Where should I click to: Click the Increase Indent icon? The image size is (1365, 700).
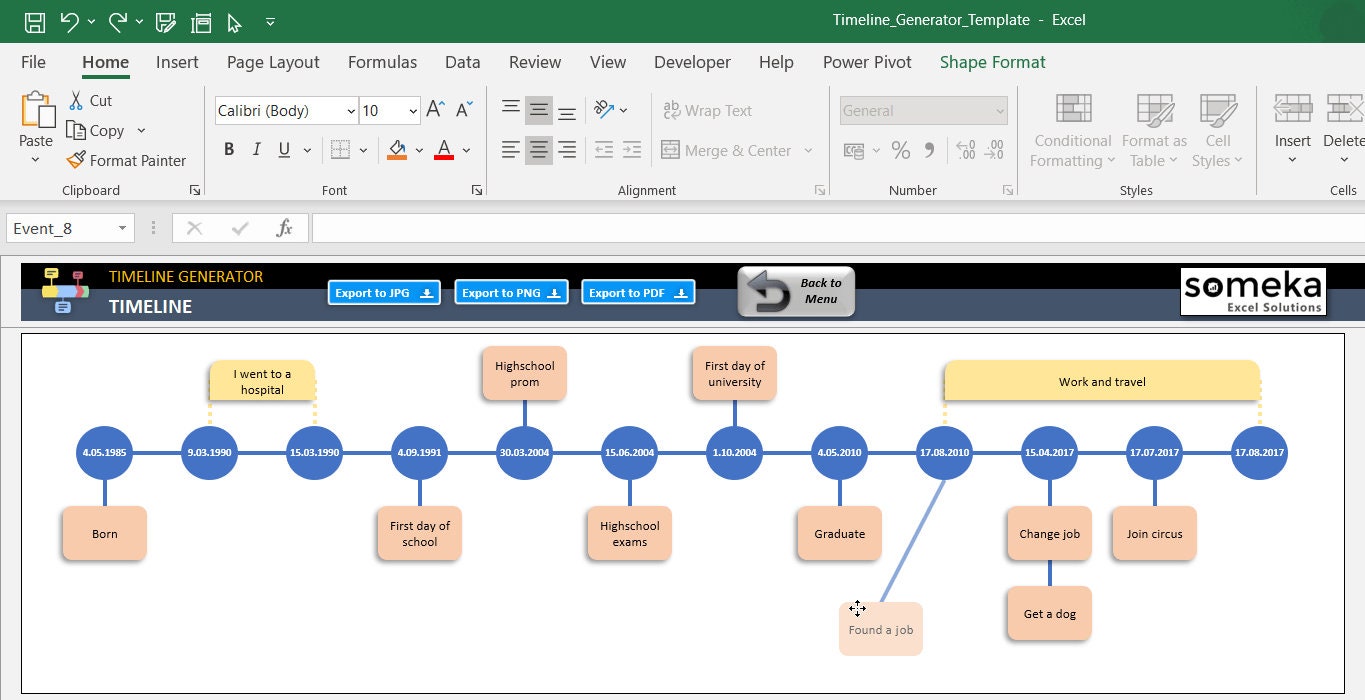pos(632,150)
